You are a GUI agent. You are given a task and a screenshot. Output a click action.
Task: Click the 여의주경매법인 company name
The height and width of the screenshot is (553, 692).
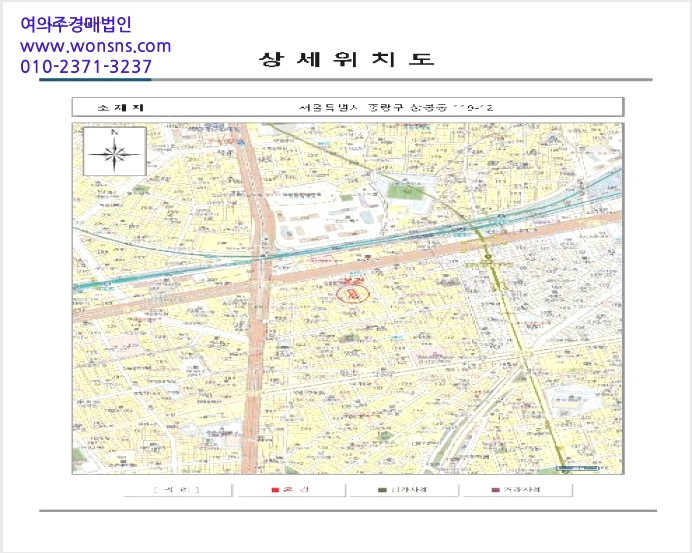tap(76, 24)
